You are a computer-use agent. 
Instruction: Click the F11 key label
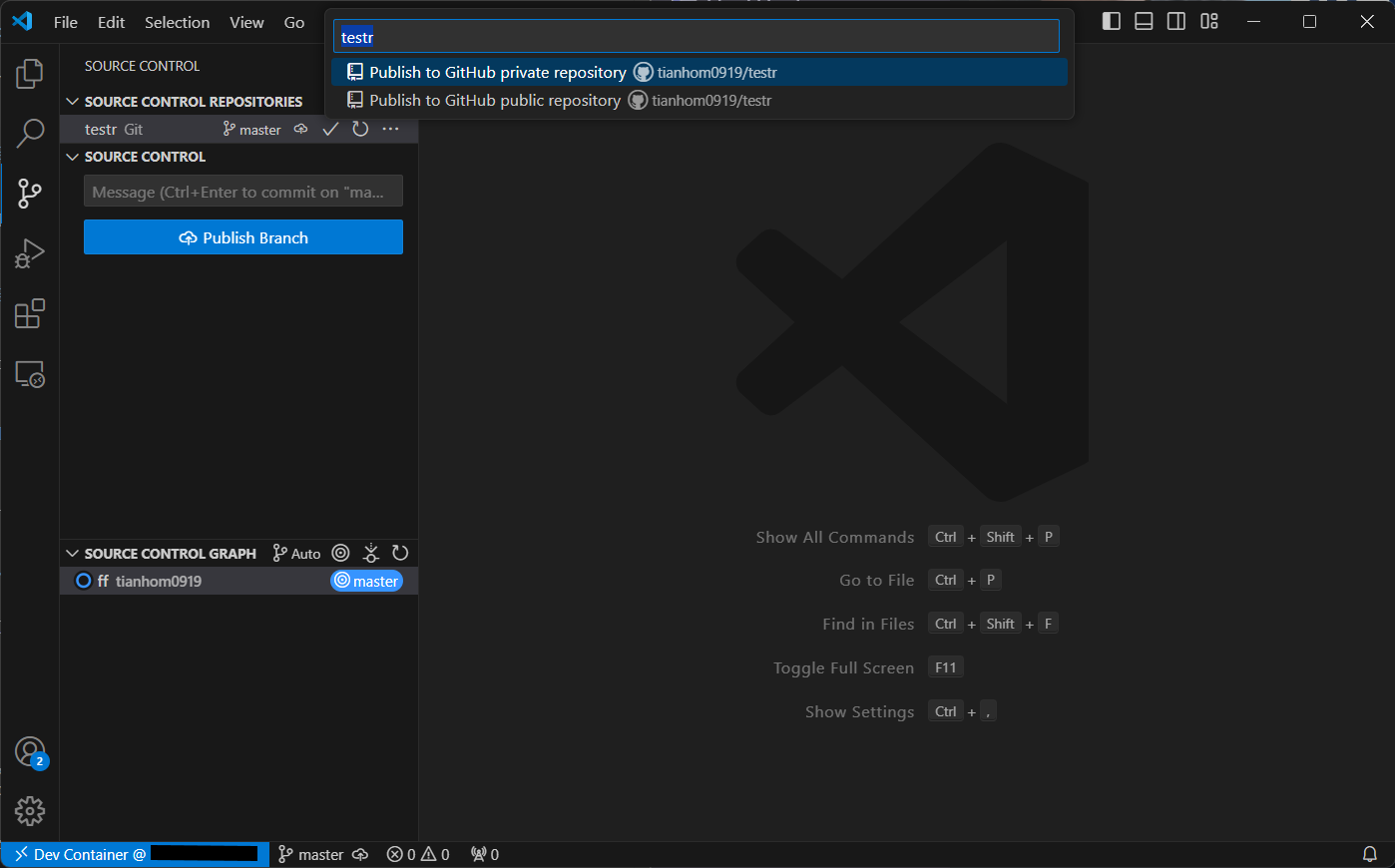click(946, 667)
